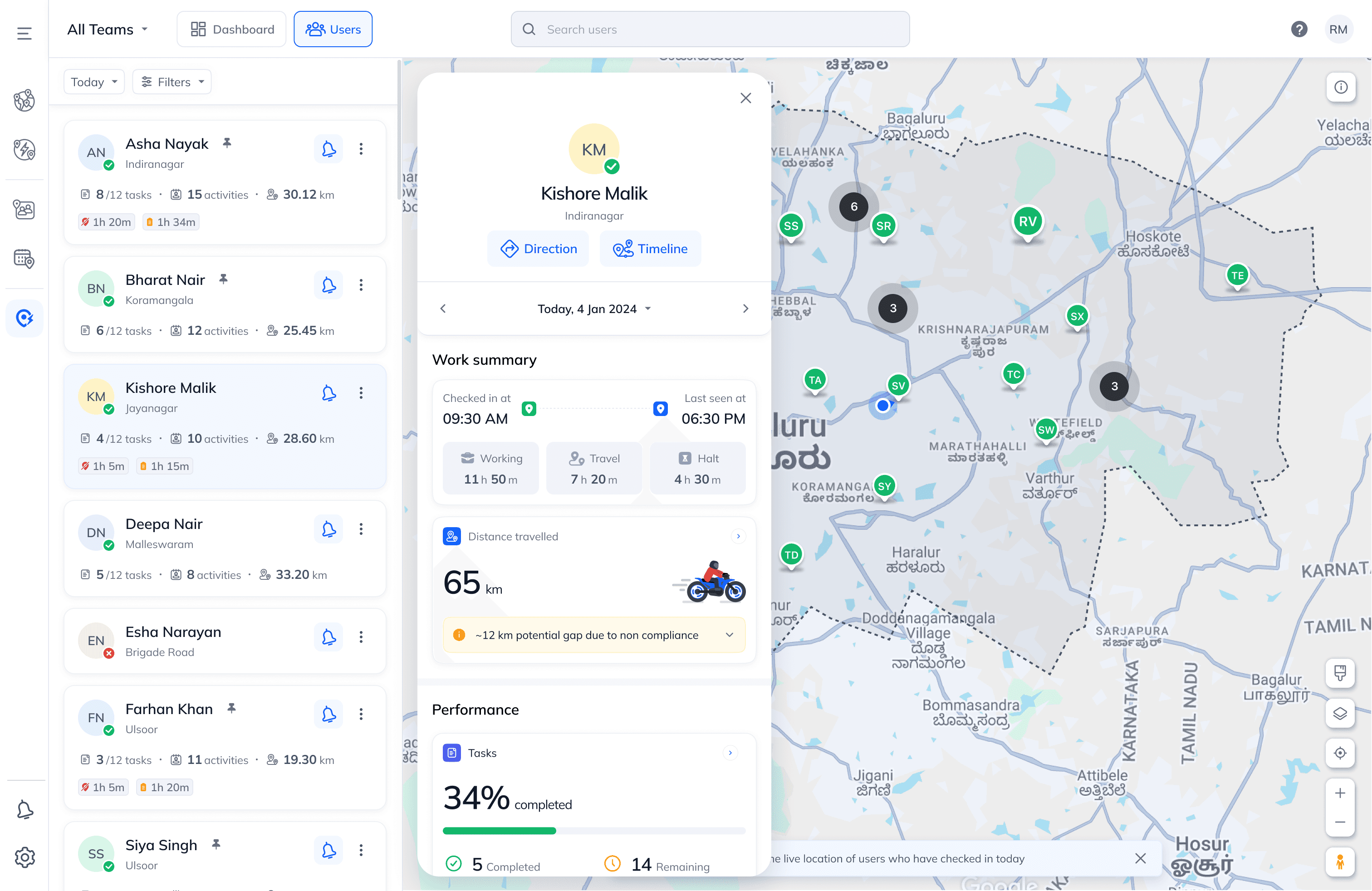Toggle the pin next to Asha Nayak

point(227,143)
